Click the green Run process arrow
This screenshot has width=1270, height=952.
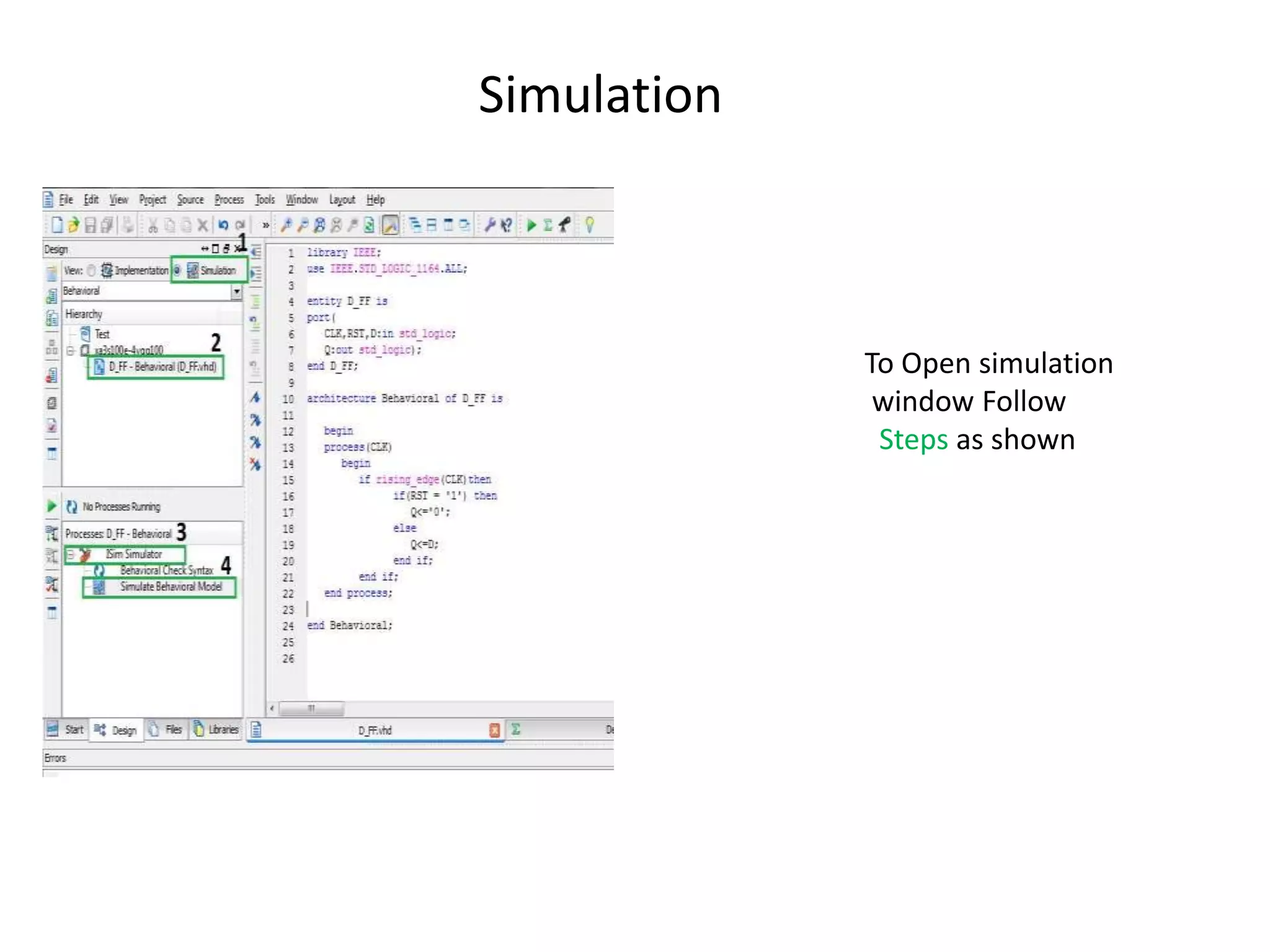[x=531, y=225]
